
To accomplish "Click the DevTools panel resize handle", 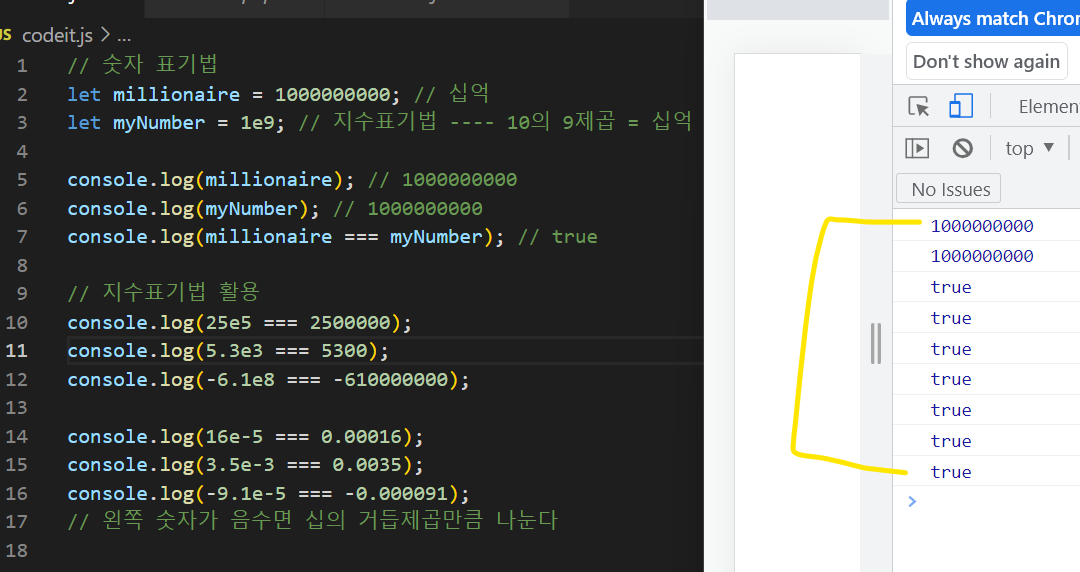I will click(x=875, y=343).
